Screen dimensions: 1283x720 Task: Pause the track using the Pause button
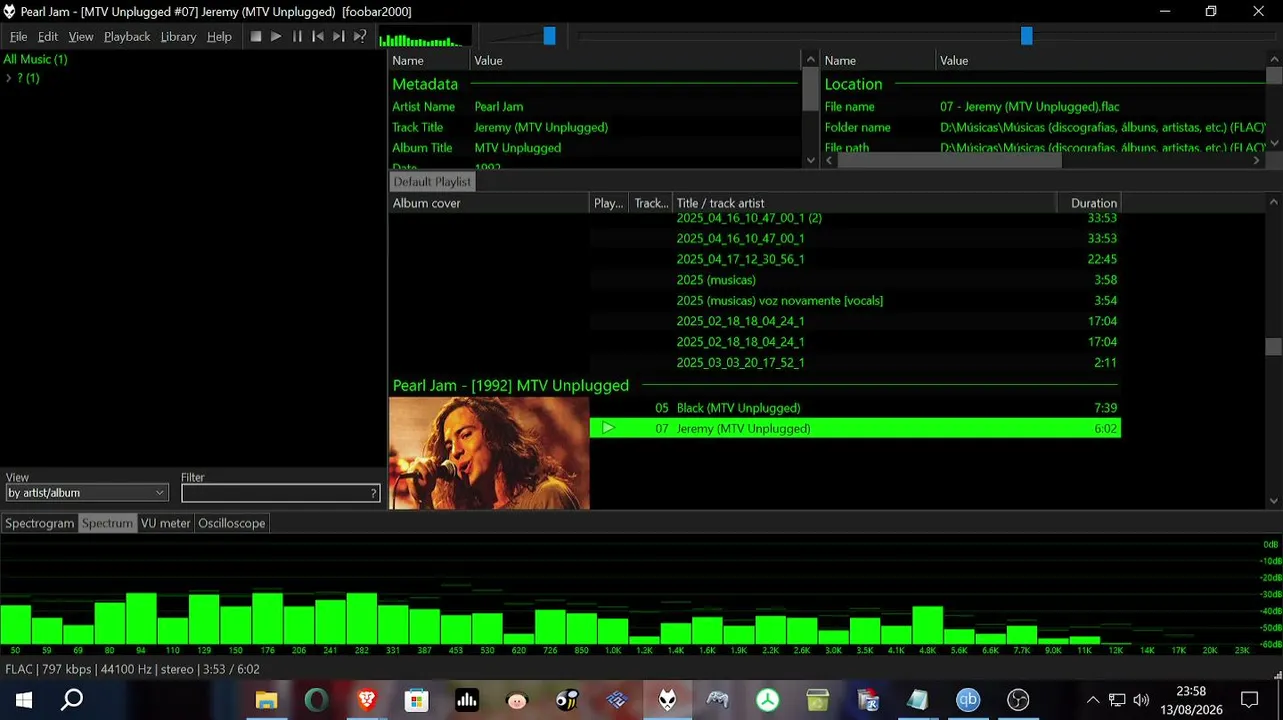pyautogui.click(x=297, y=37)
